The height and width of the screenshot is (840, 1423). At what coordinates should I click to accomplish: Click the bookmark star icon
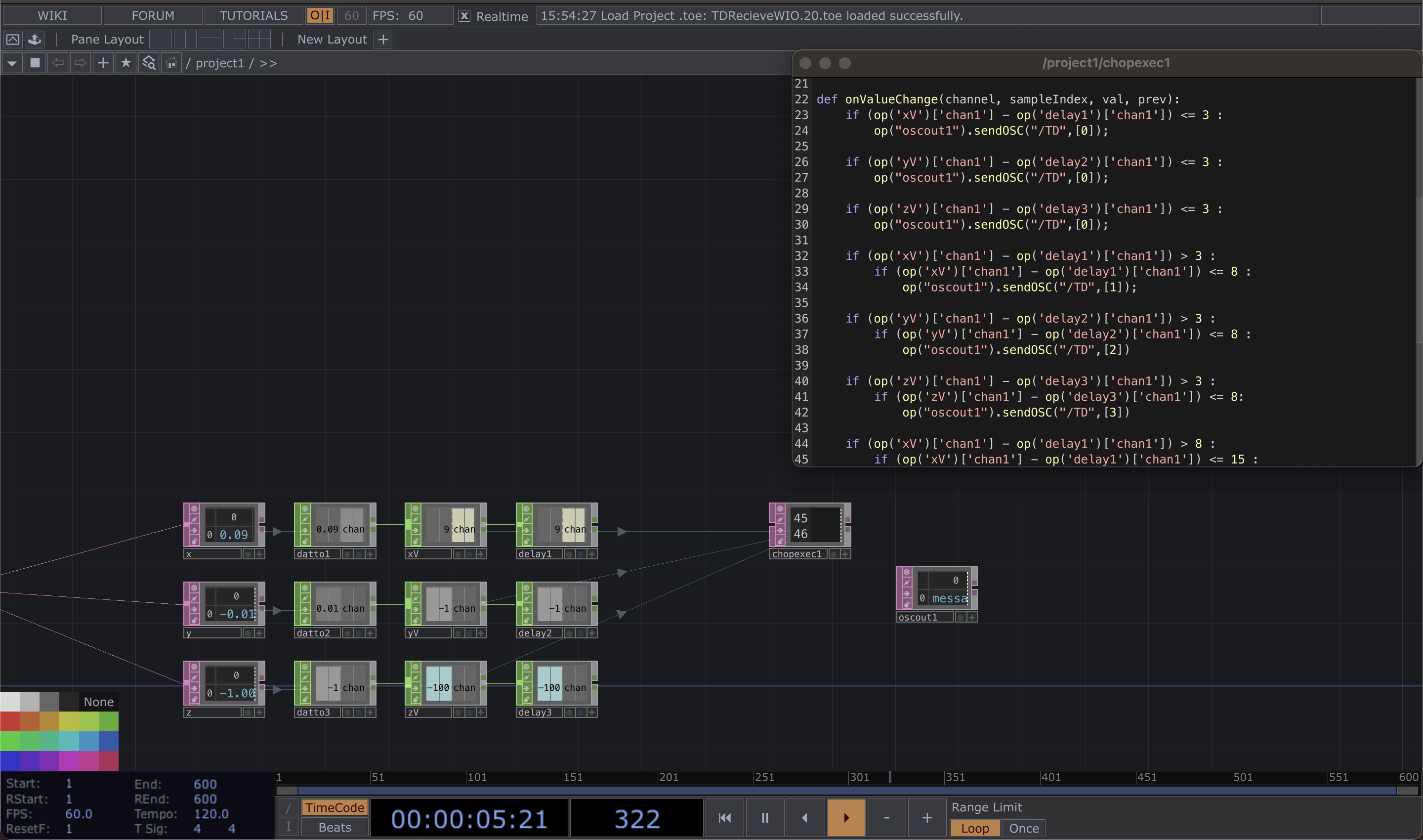point(126,63)
